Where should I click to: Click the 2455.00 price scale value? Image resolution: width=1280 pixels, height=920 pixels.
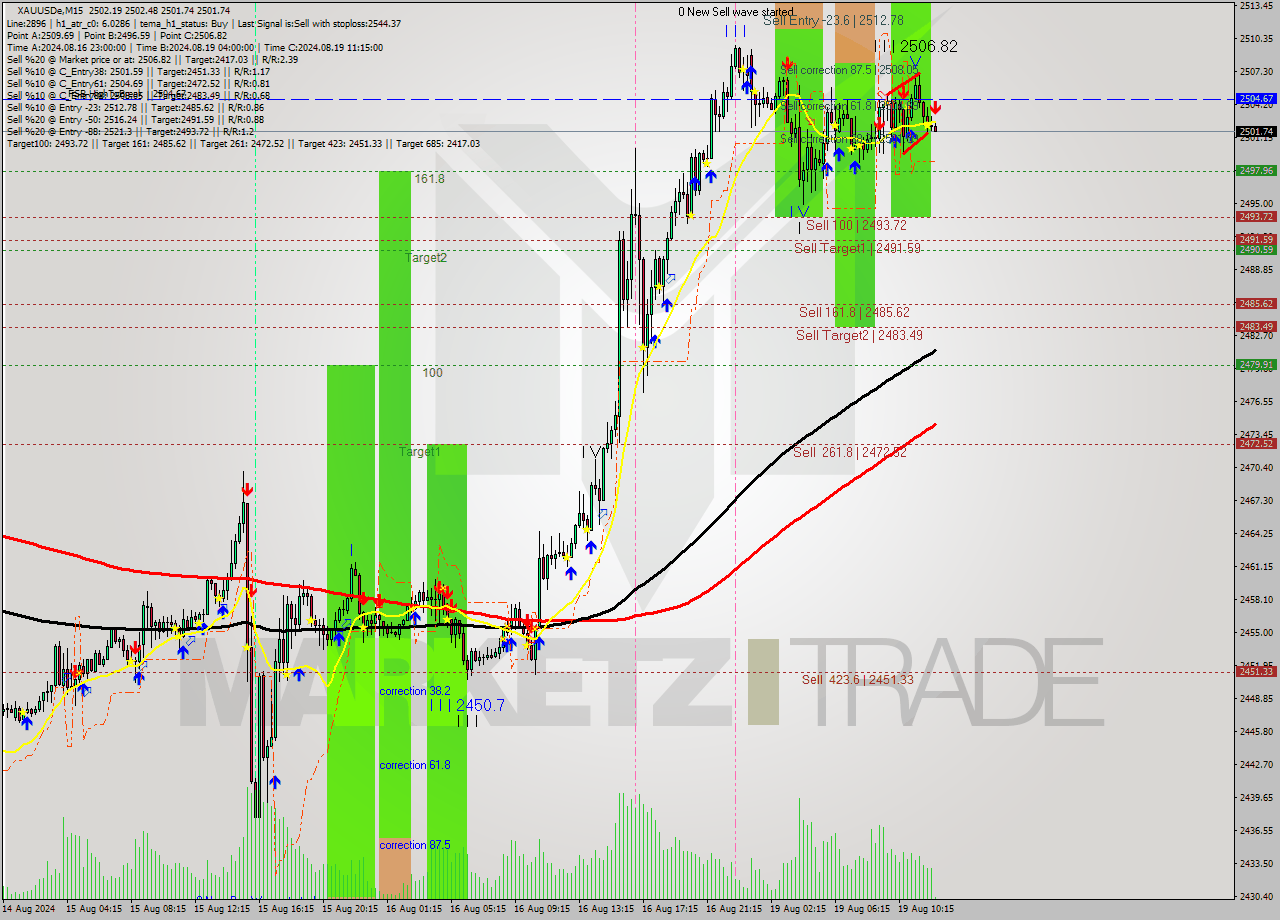pyautogui.click(x=1256, y=633)
